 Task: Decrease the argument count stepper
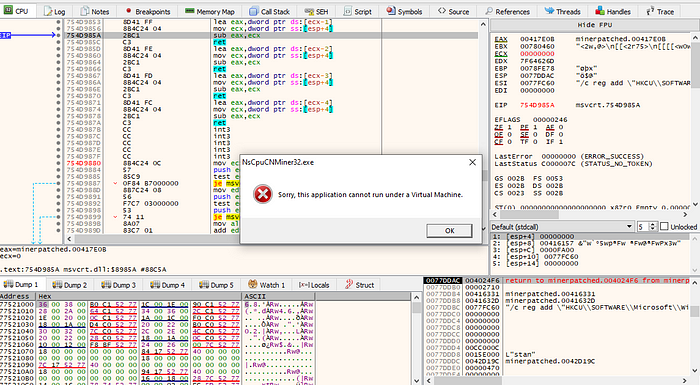(x=652, y=229)
